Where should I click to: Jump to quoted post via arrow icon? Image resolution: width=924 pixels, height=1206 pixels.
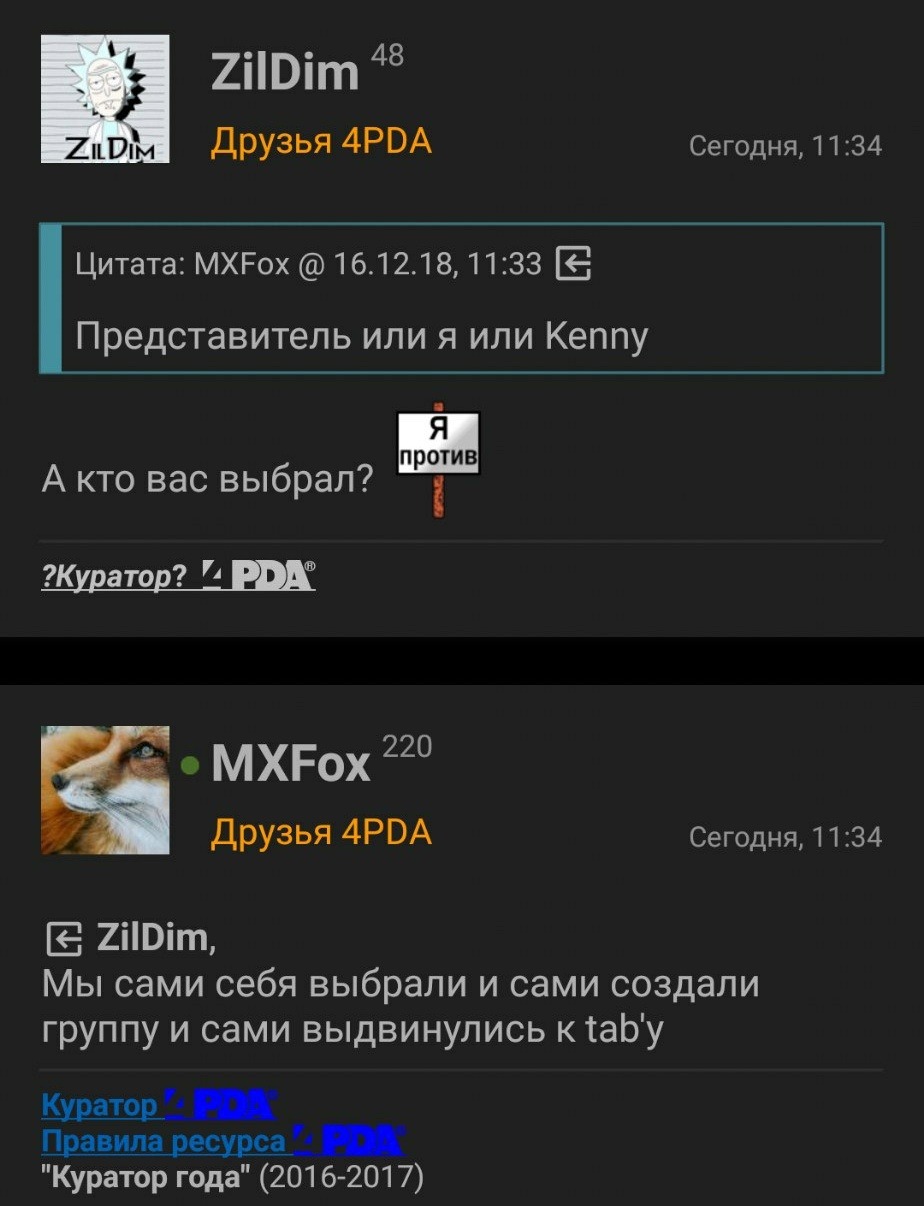tap(573, 264)
